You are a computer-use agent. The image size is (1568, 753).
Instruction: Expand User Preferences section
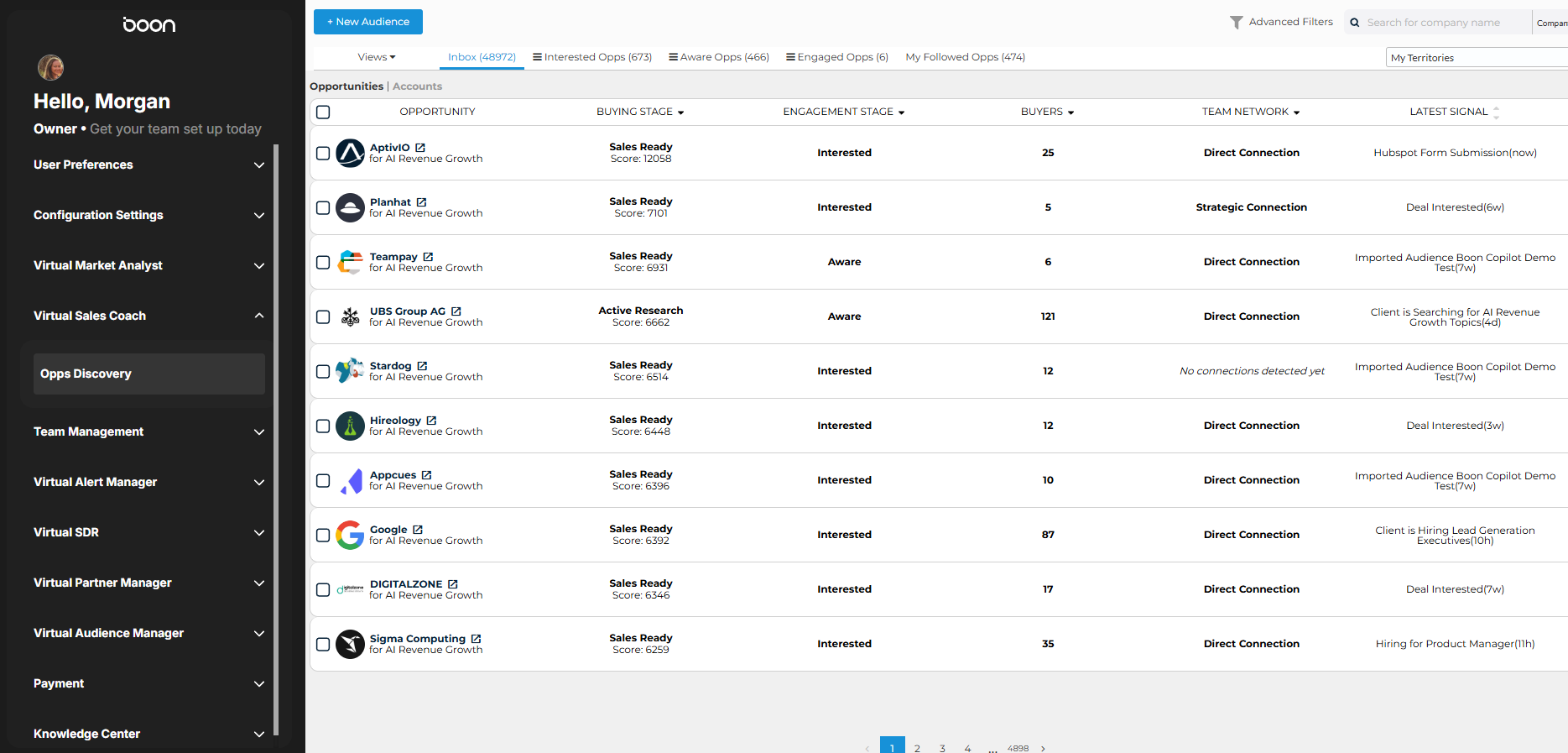(x=148, y=165)
